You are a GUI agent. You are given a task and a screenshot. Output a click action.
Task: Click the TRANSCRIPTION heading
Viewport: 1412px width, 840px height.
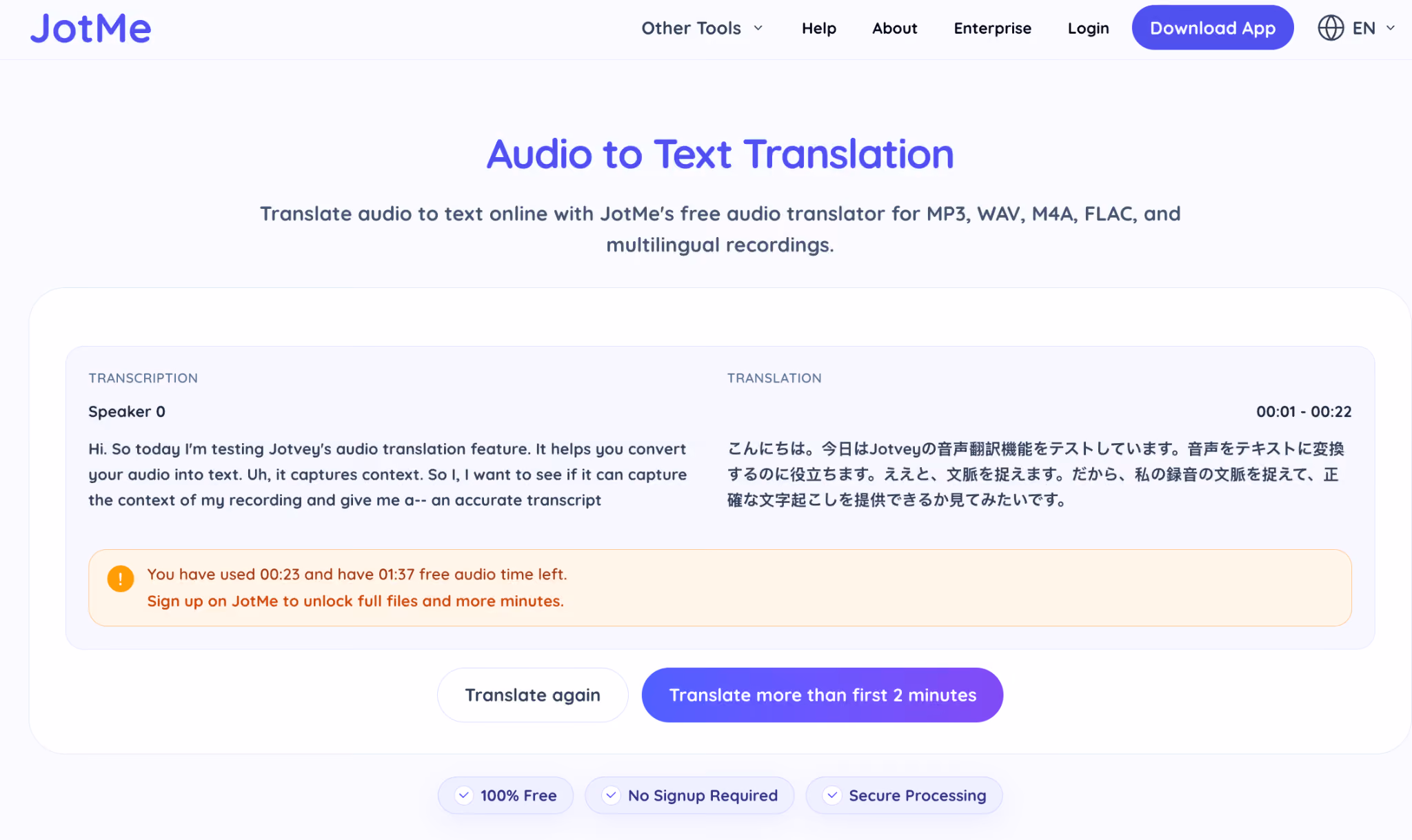pos(143,378)
